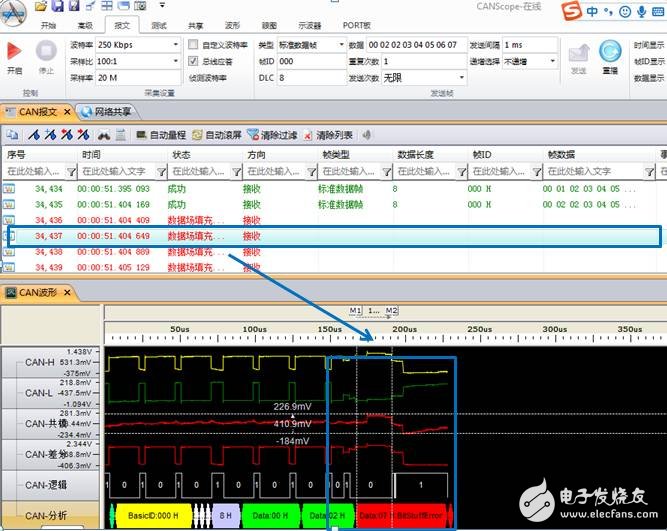The image size is (667, 531).
Task: Click the row icon of message 34,434
Action: (x=9, y=188)
